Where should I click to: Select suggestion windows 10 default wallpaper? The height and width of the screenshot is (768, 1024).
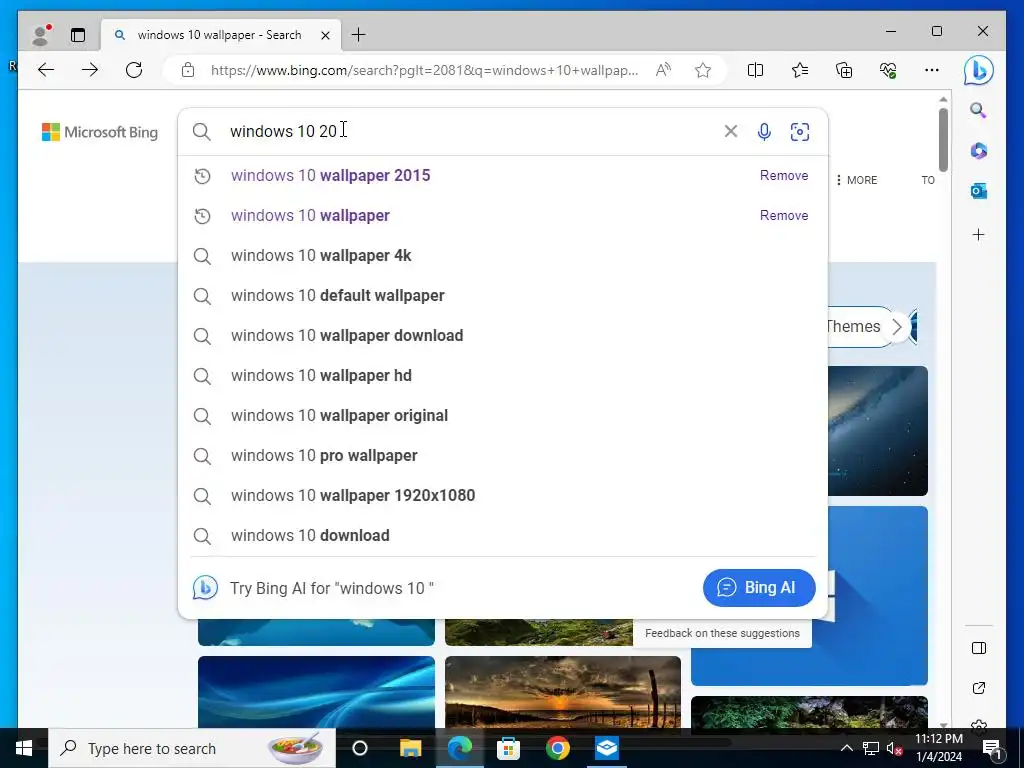503,295
